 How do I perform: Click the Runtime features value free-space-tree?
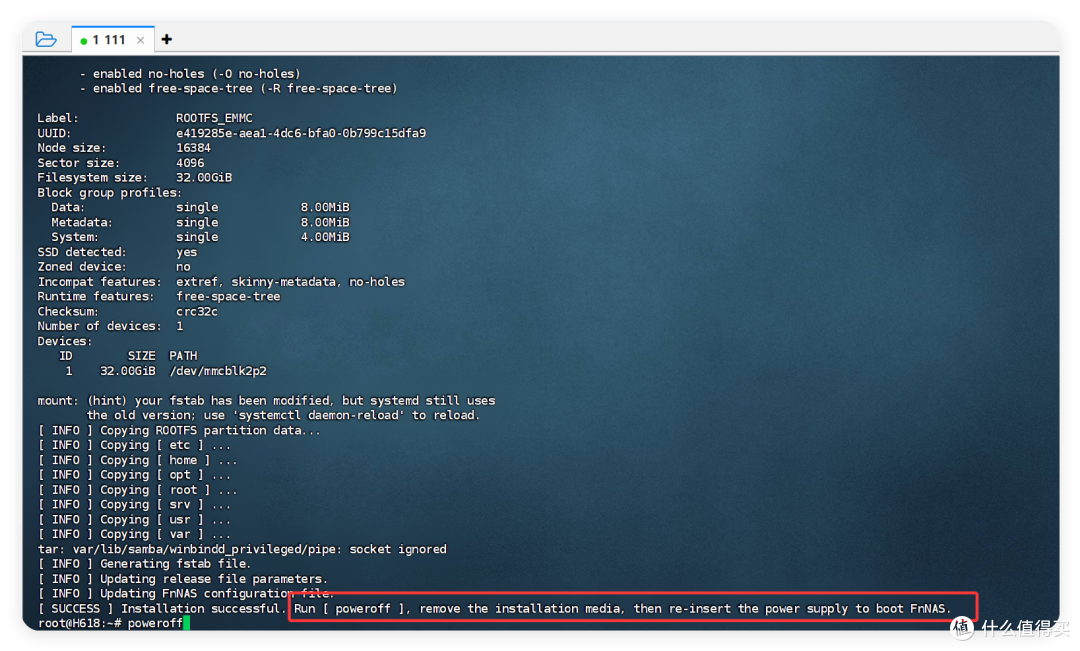228,296
